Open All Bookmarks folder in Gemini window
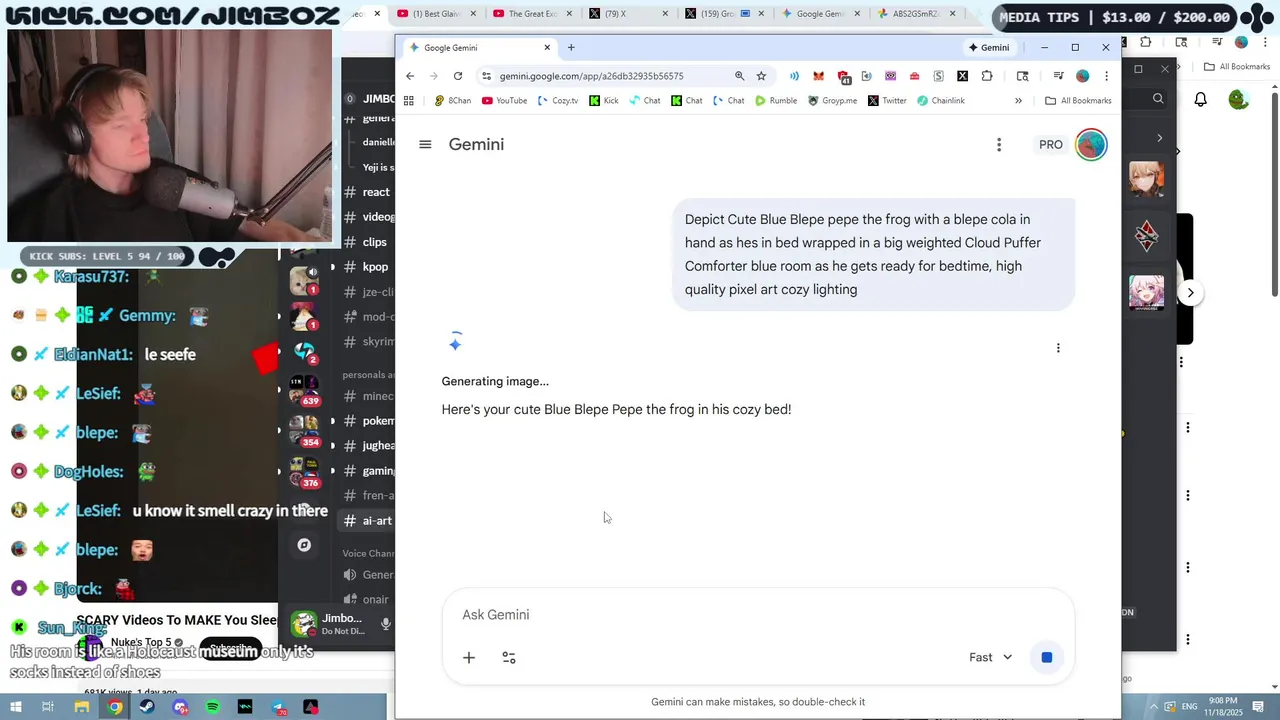This screenshot has width=1280, height=720. [1078, 101]
